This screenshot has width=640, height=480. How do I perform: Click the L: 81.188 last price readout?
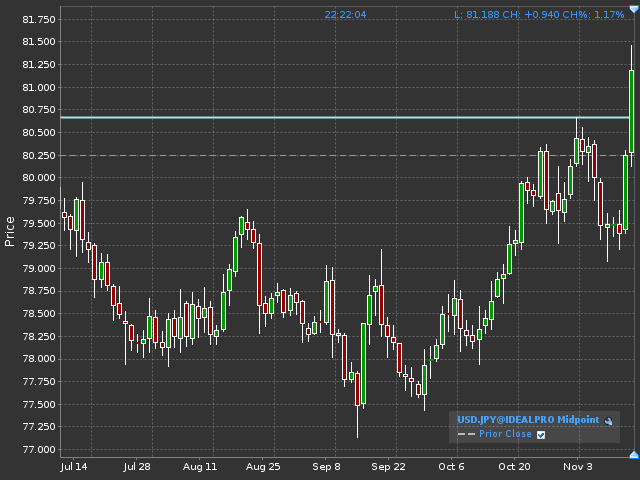(477, 15)
